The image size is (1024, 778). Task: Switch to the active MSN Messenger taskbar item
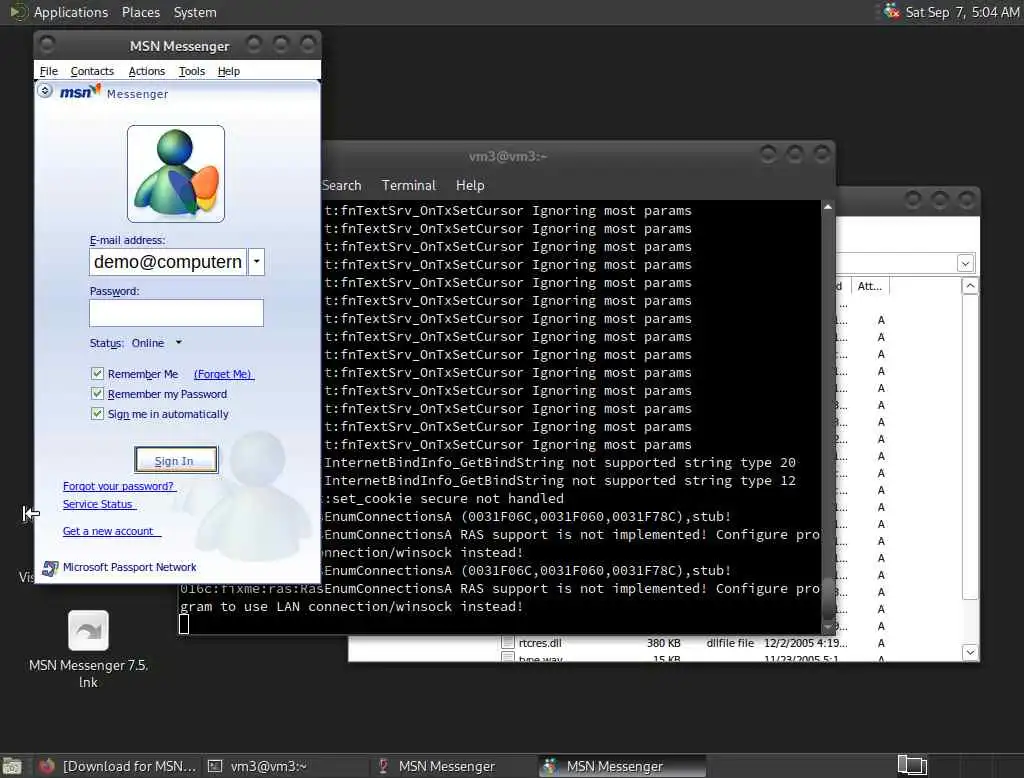622,766
